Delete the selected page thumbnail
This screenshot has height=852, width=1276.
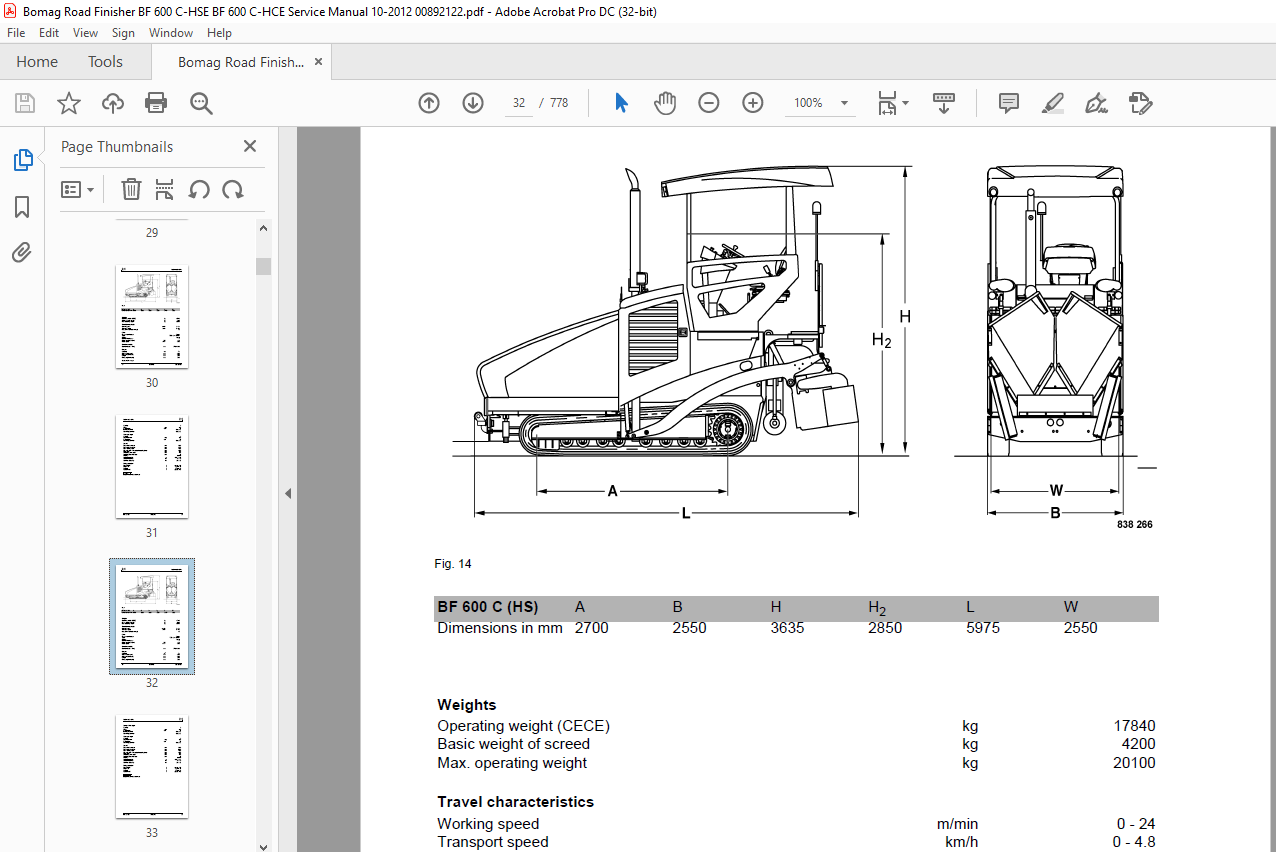click(131, 189)
